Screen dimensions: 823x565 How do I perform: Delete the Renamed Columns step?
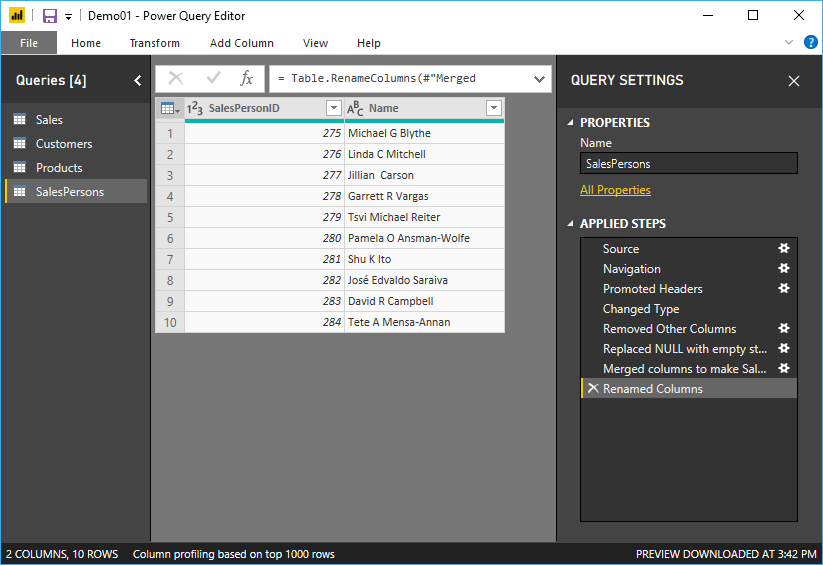[593, 388]
